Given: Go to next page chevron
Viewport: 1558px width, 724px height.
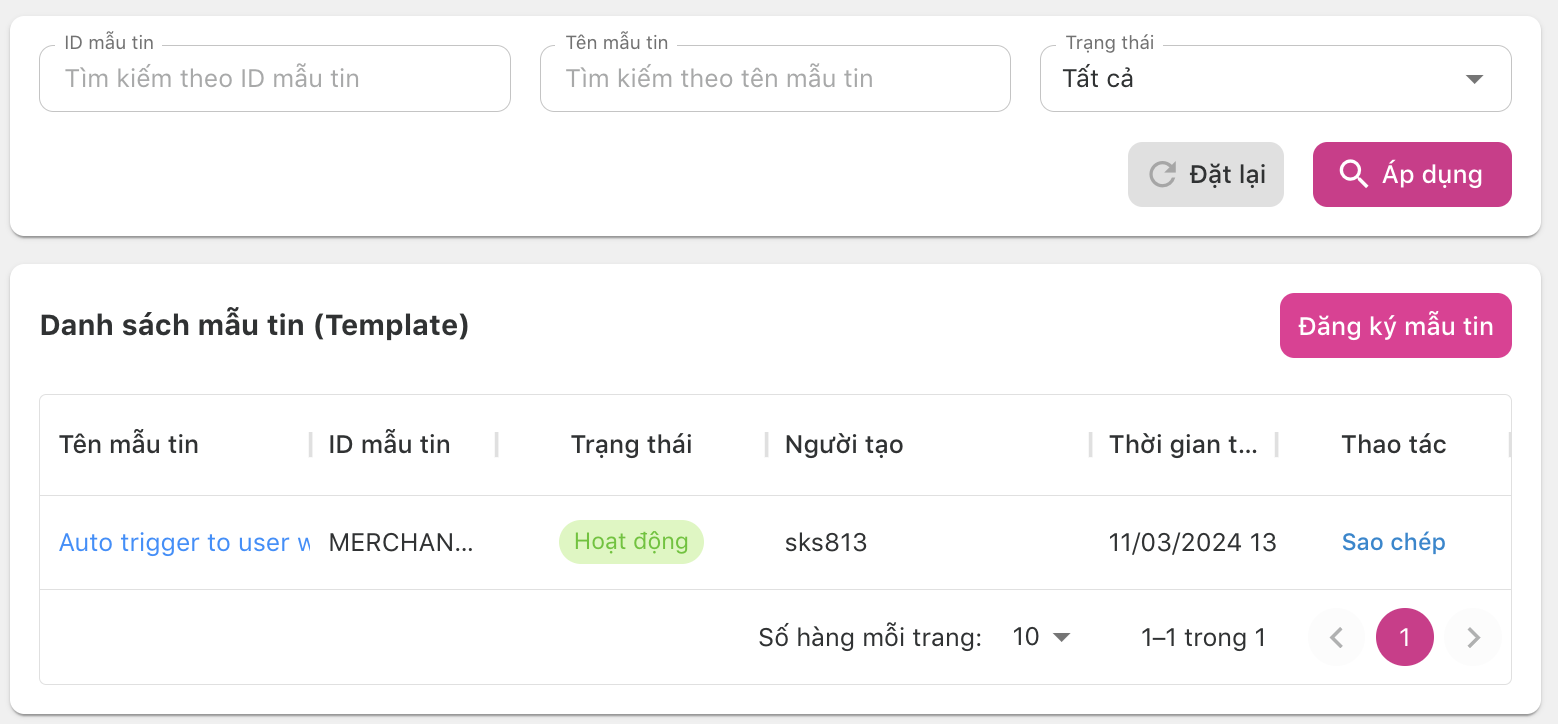Looking at the screenshot, I should (x=1473, y=637).
